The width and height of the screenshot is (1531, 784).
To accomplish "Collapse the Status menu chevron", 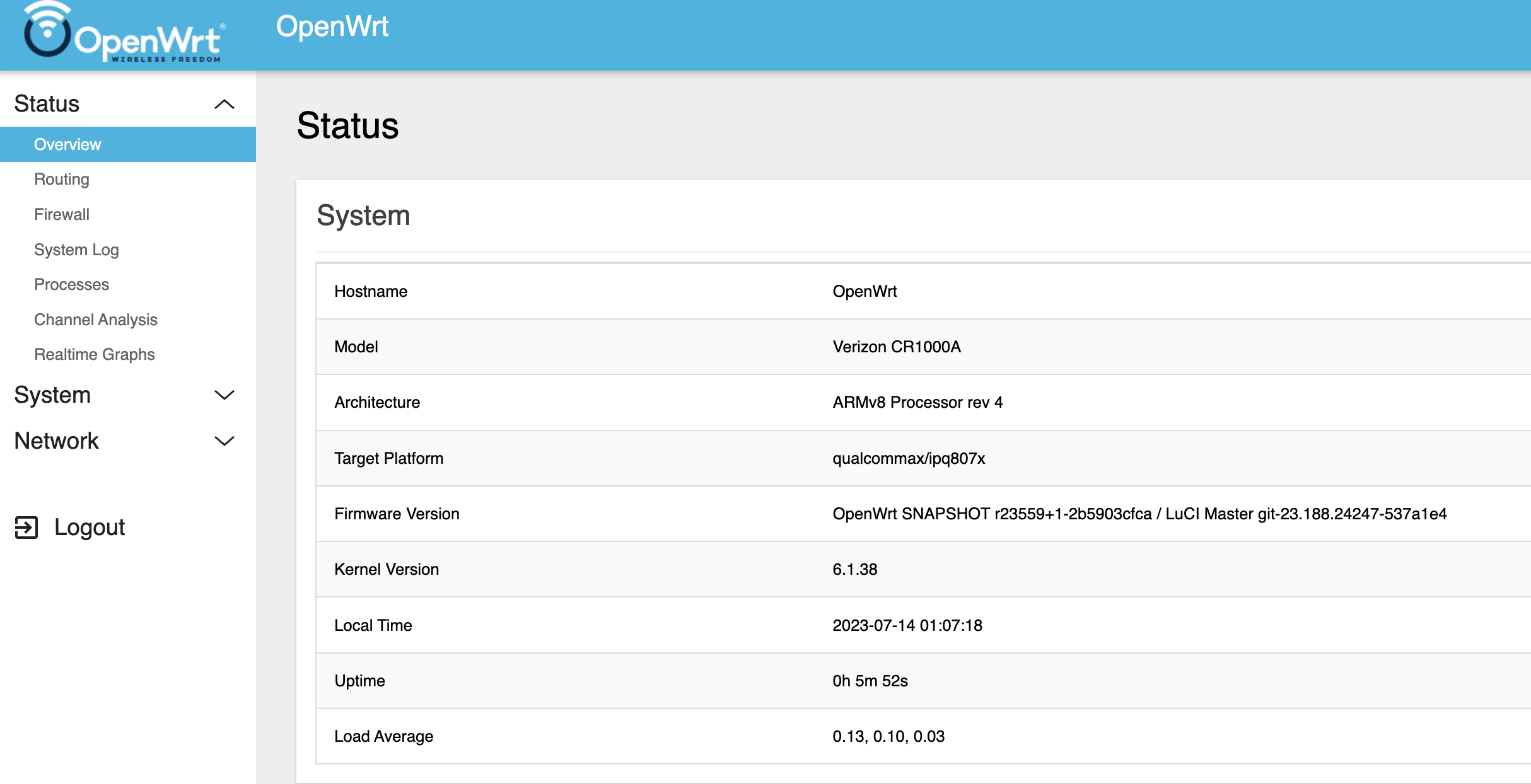I will tap(224, 104).
